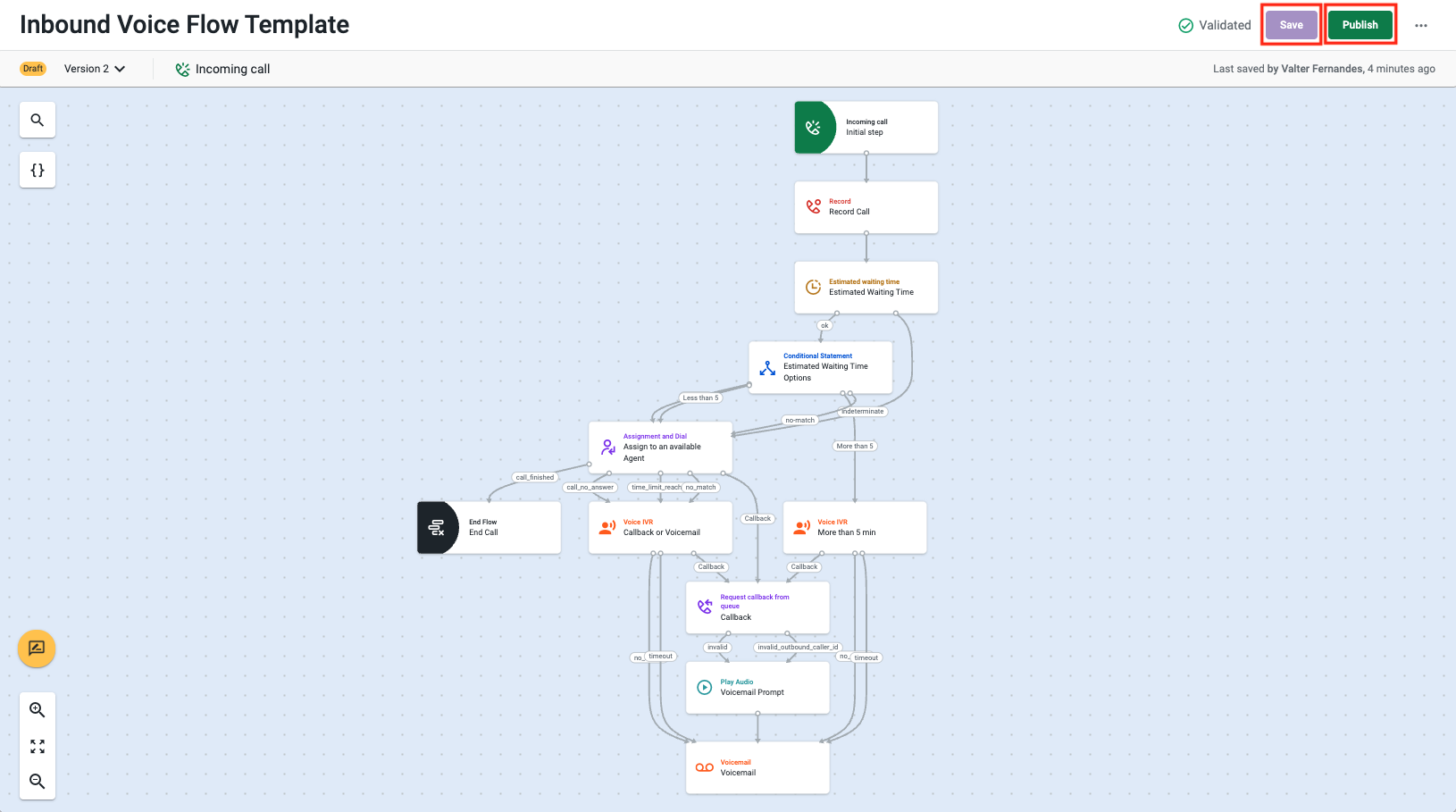The image size is (1456, 812).
Task: Click the 'ok' connection label
Action: click(x=824, y=325)
